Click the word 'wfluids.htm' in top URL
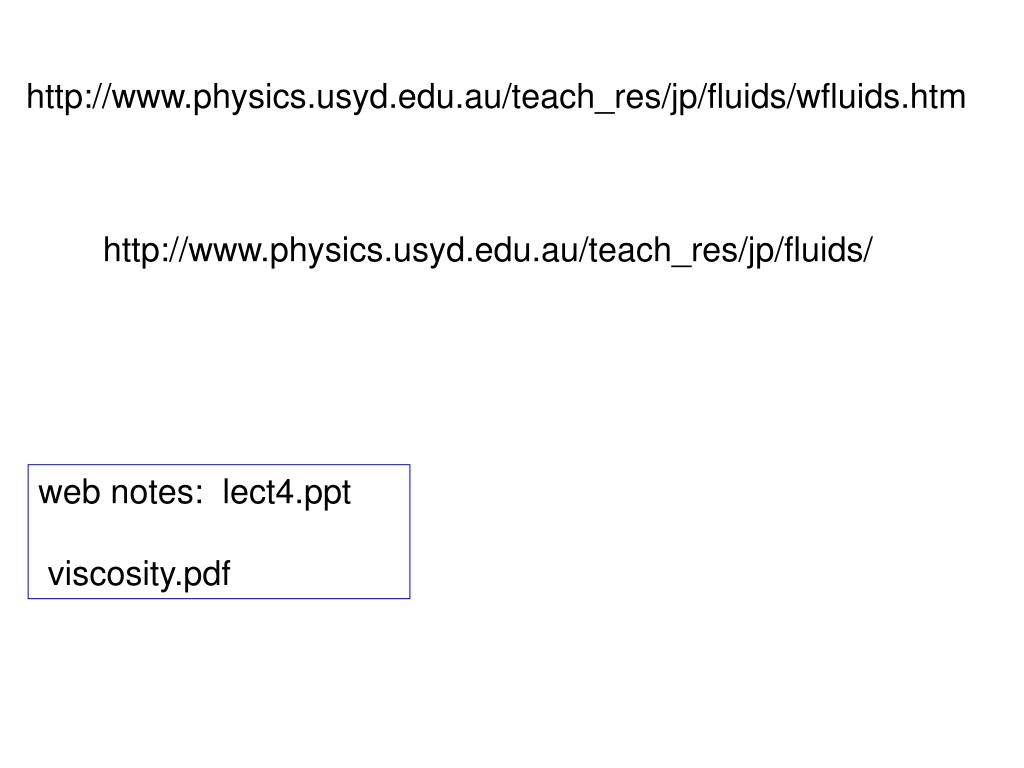 pos(881,96)
